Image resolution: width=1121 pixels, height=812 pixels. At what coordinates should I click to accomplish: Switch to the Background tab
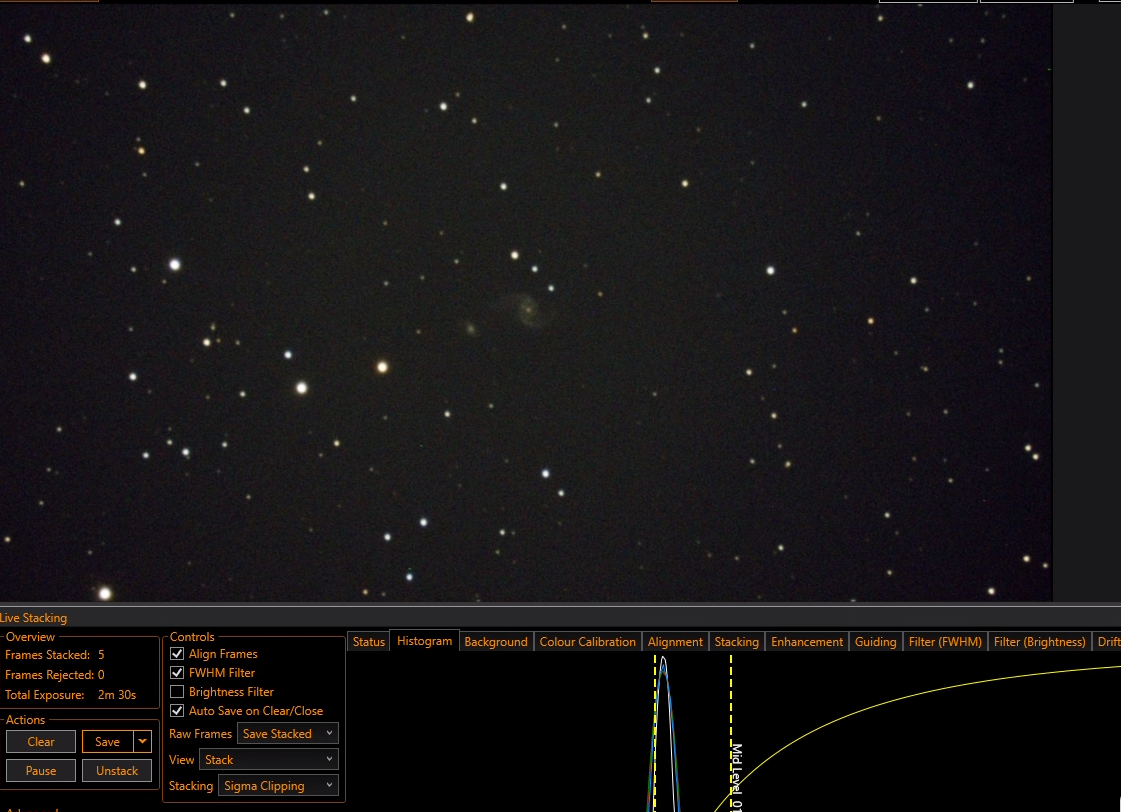495,642
